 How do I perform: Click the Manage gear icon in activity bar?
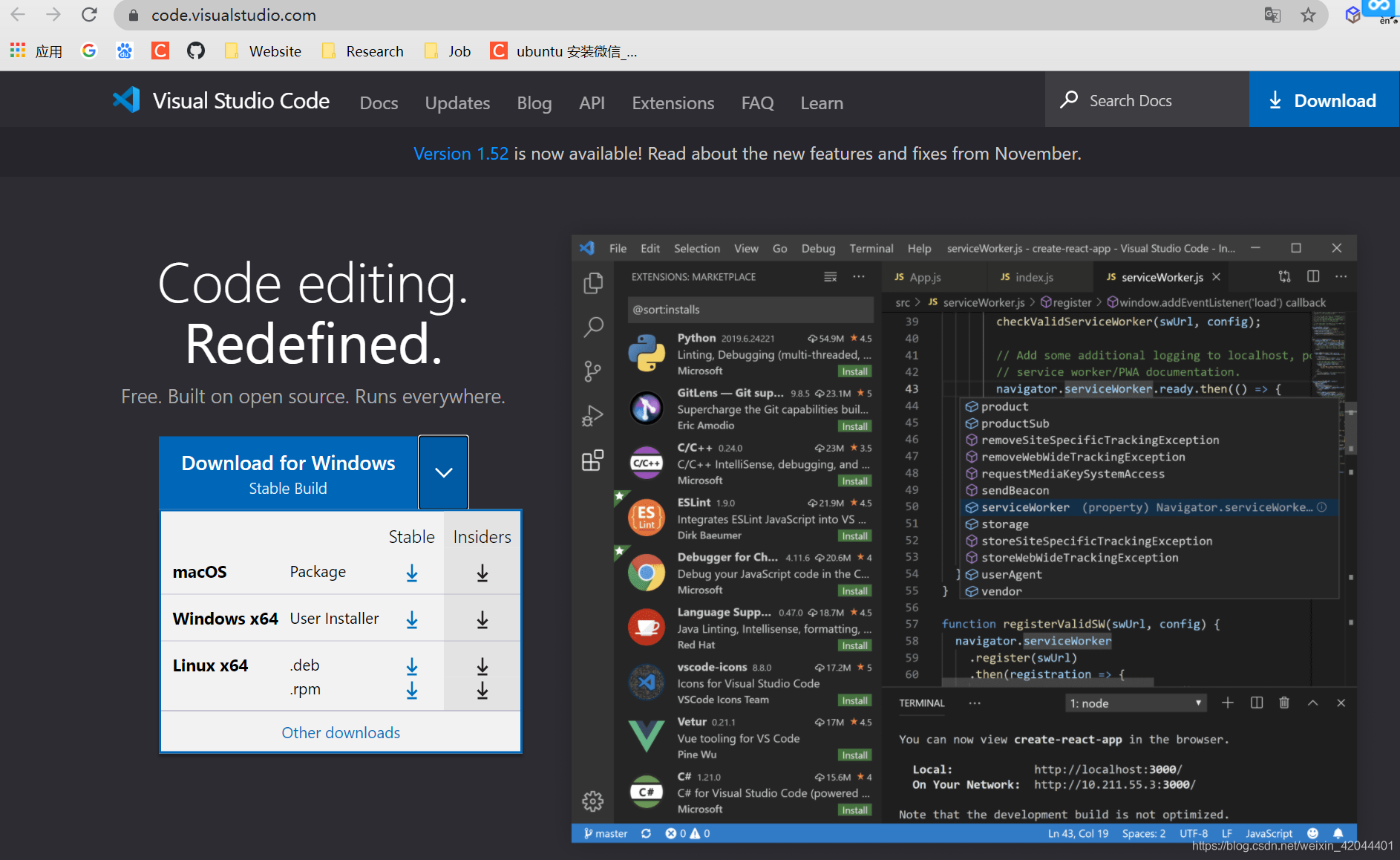pyautogui.click(x=593, y=801)
